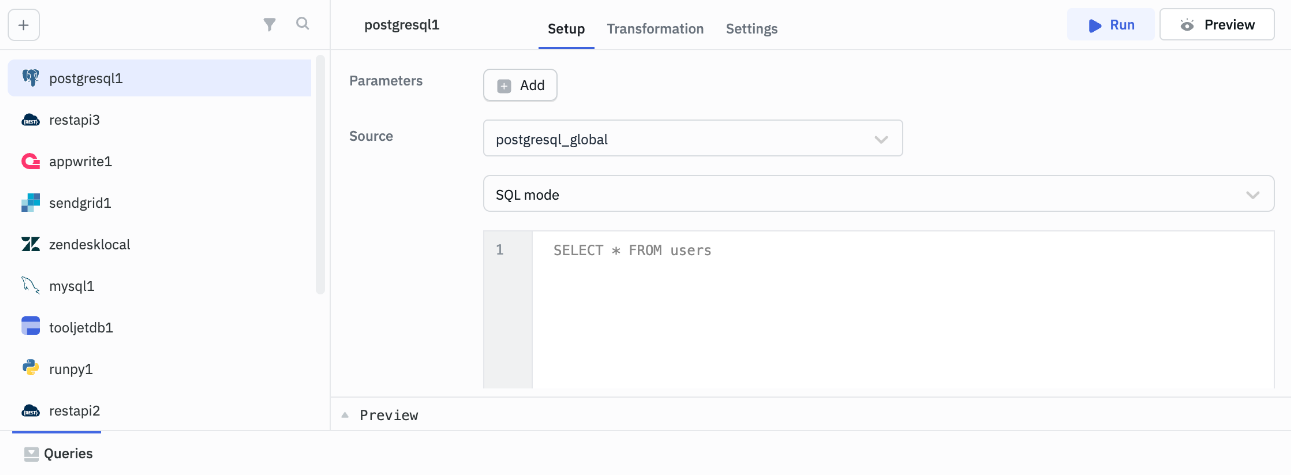Click the zendesklocal query icon
Viewport: 1291px width, 475px height.
tap(30, 244)
